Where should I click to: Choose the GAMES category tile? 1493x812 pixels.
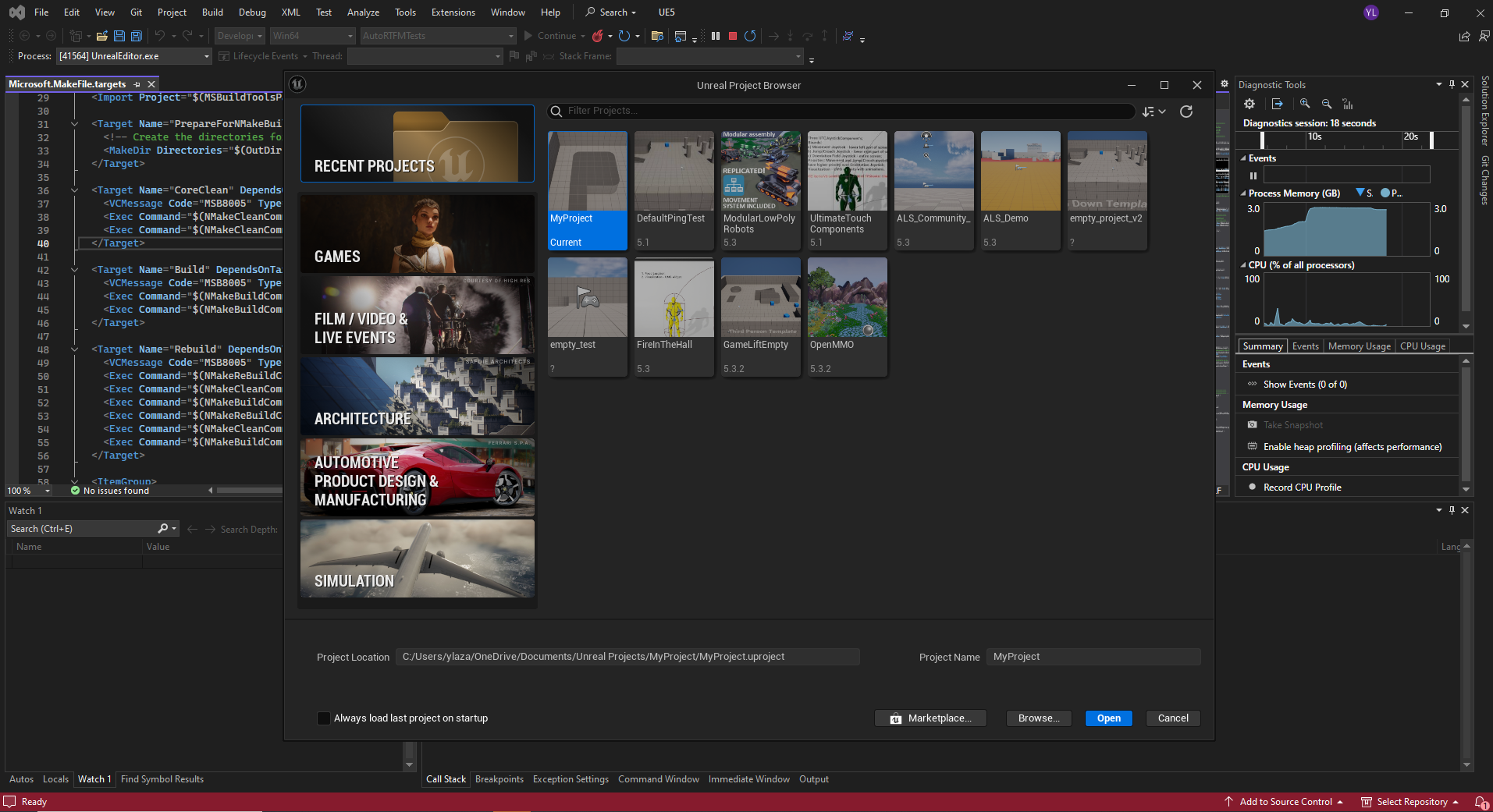coord(418,234)
